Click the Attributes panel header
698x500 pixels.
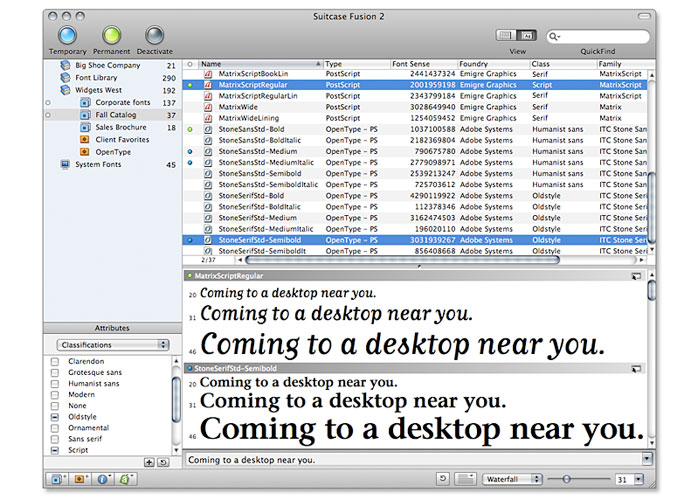(113, 328)
